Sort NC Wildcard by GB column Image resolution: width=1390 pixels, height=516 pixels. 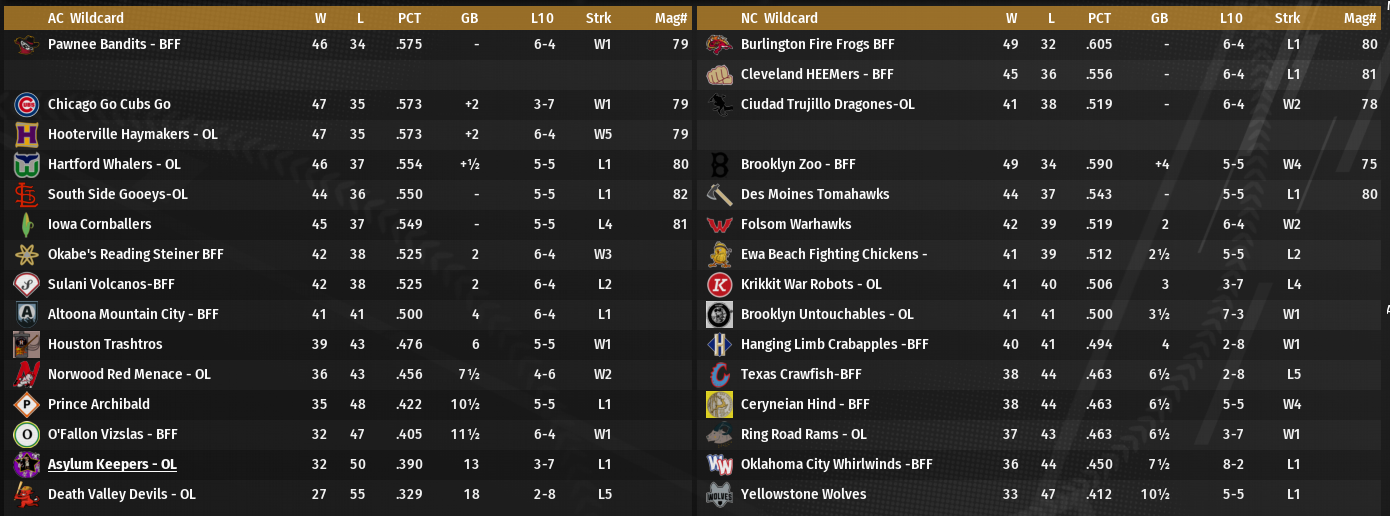coord(1159,18)
